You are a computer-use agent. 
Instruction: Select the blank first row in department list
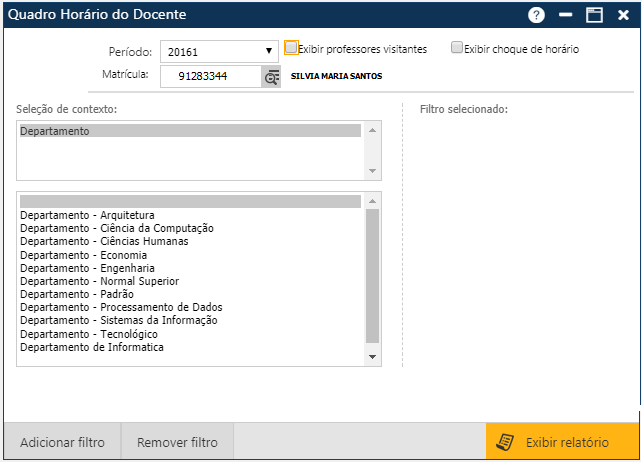coord(190,201)
